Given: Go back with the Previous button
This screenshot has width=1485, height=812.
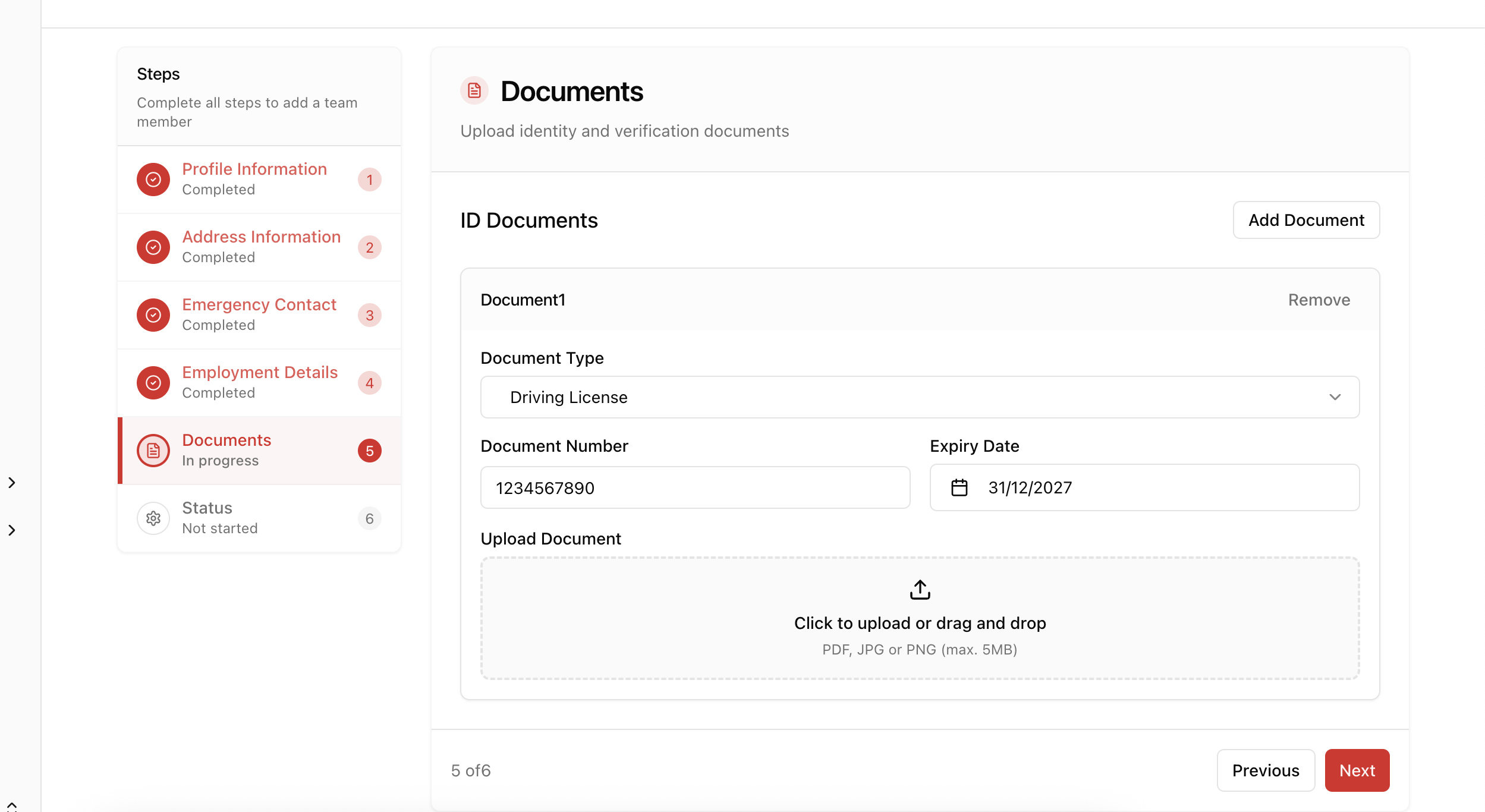Looking at the screenshot, I should pyautogui.click(x=1265, y=770).
